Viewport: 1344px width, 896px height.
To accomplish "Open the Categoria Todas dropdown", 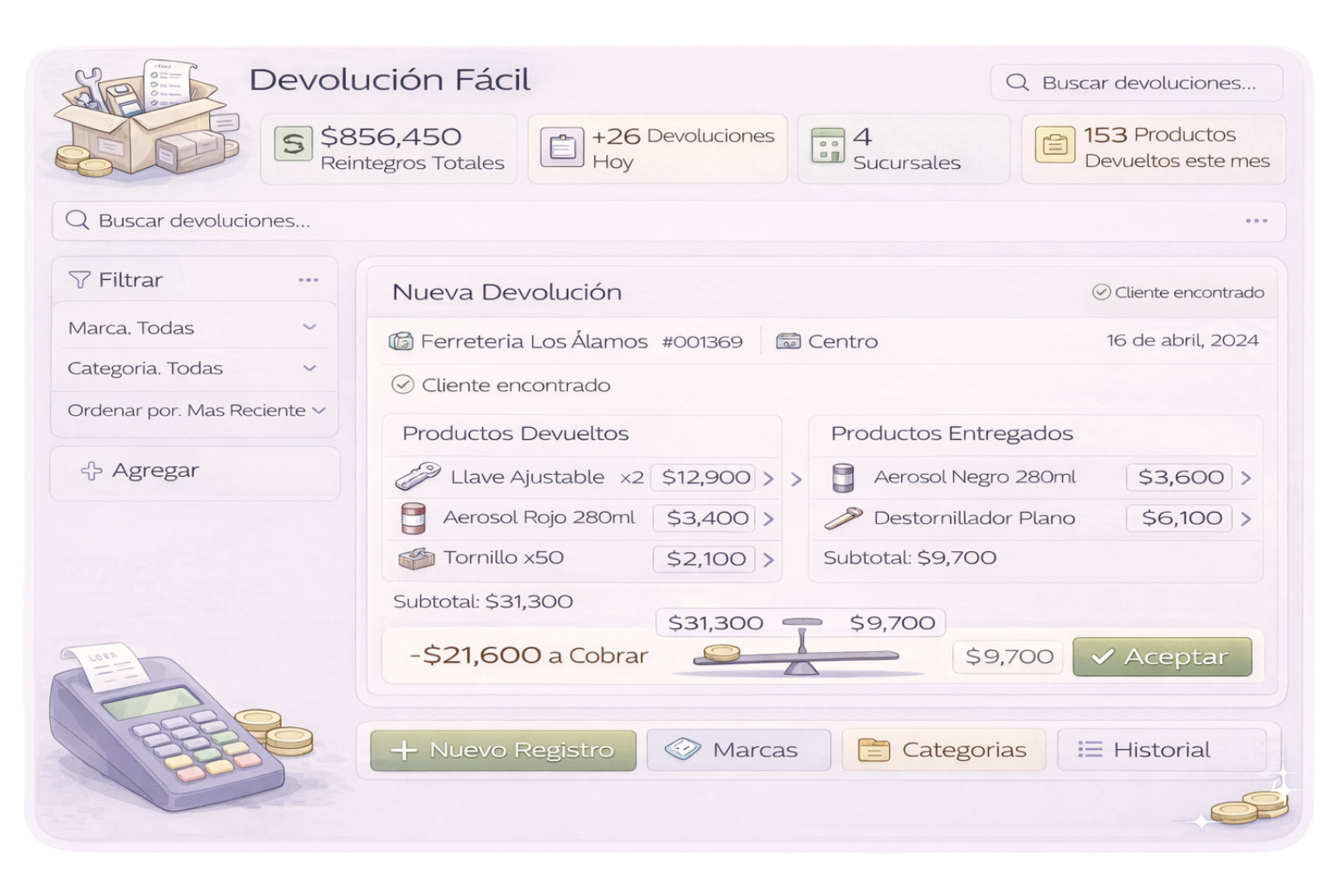I will point(309,368).
